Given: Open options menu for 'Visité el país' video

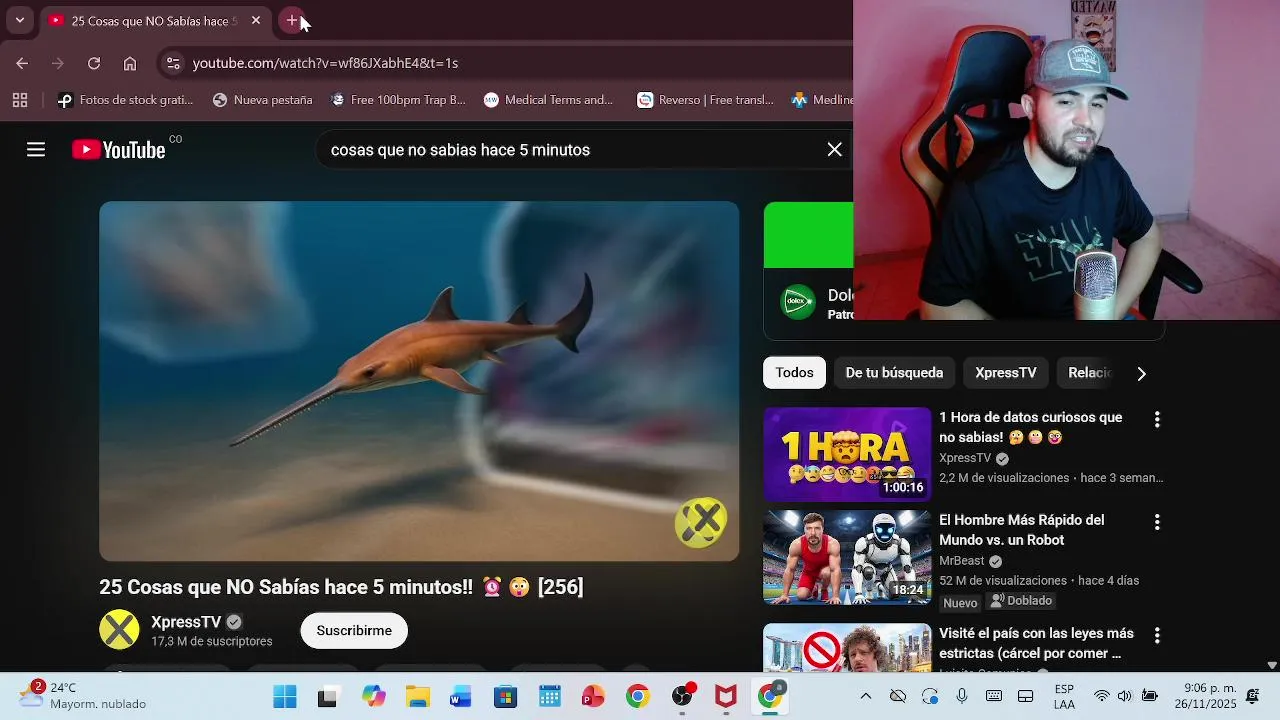Looking at the screenshot, I should click(1157, 635).
